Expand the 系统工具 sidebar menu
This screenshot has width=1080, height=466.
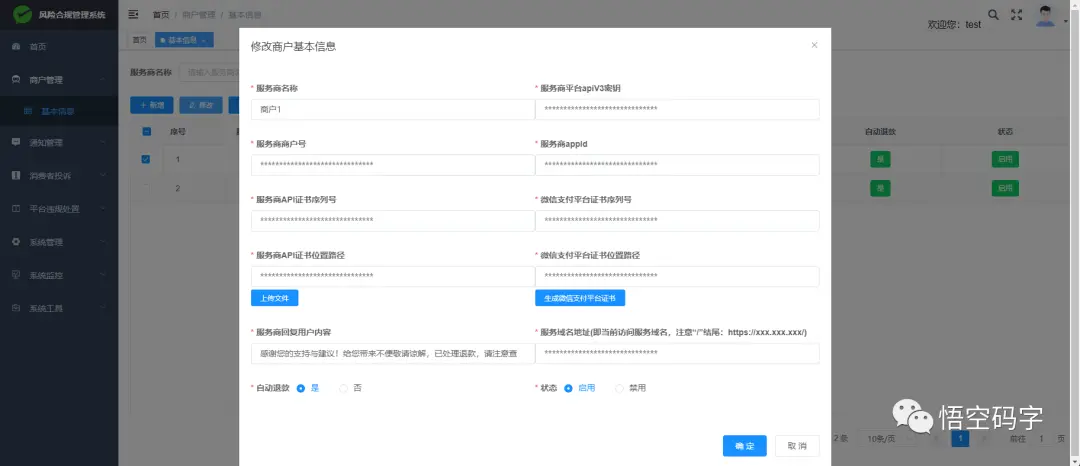pos(59,308)
